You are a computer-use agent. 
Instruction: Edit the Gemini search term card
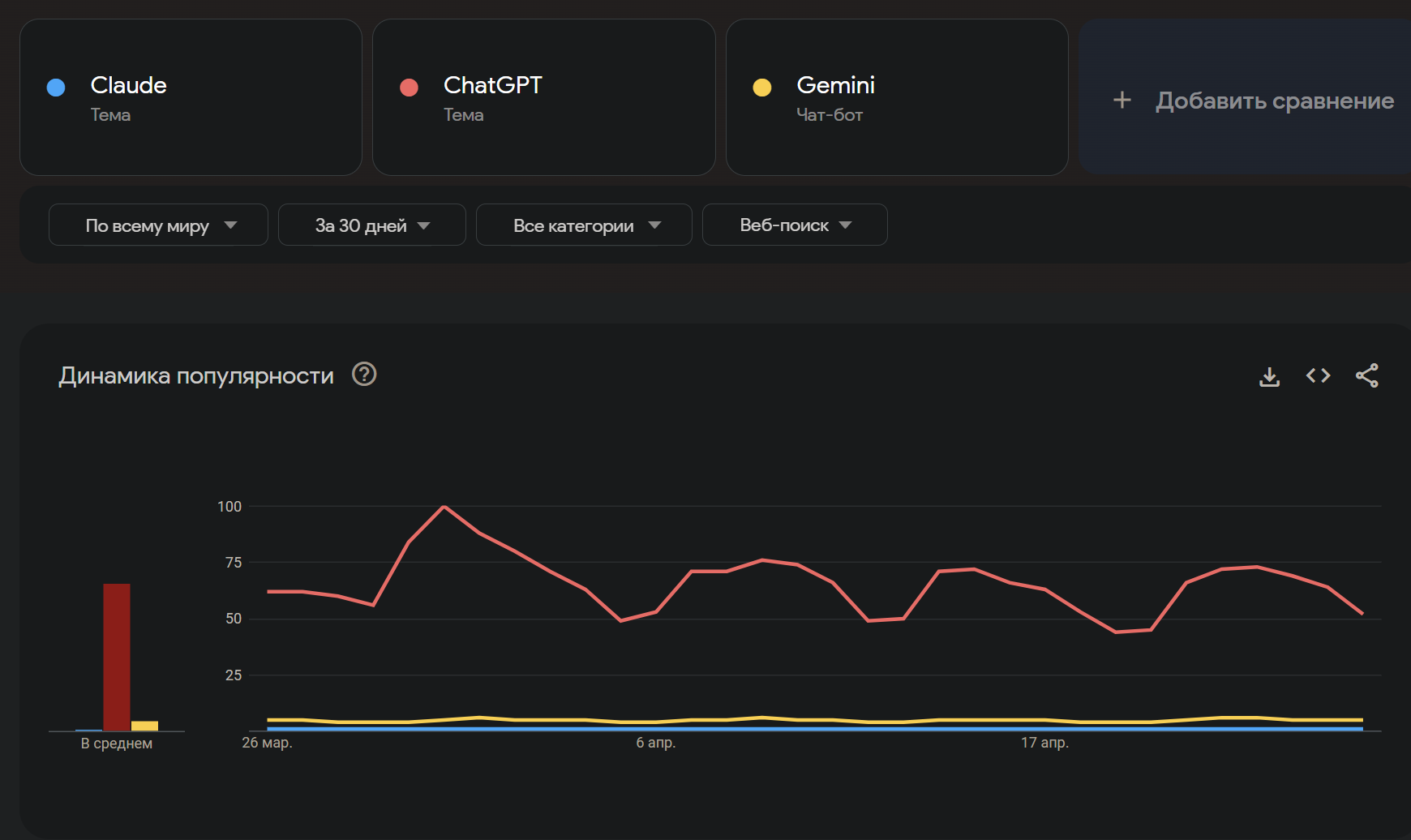pyautogui.click(x=897, y=97)
